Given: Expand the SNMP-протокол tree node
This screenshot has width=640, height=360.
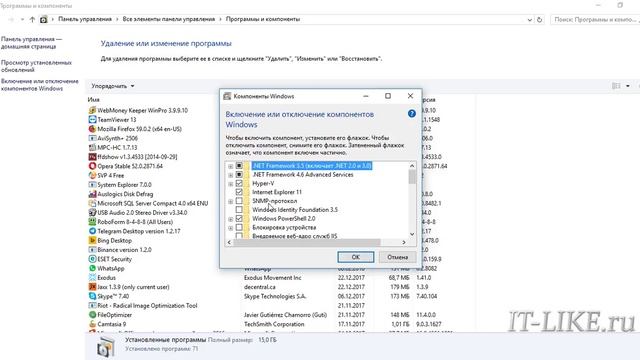Looking at the screenshot, I should click(x=231, y=201).
